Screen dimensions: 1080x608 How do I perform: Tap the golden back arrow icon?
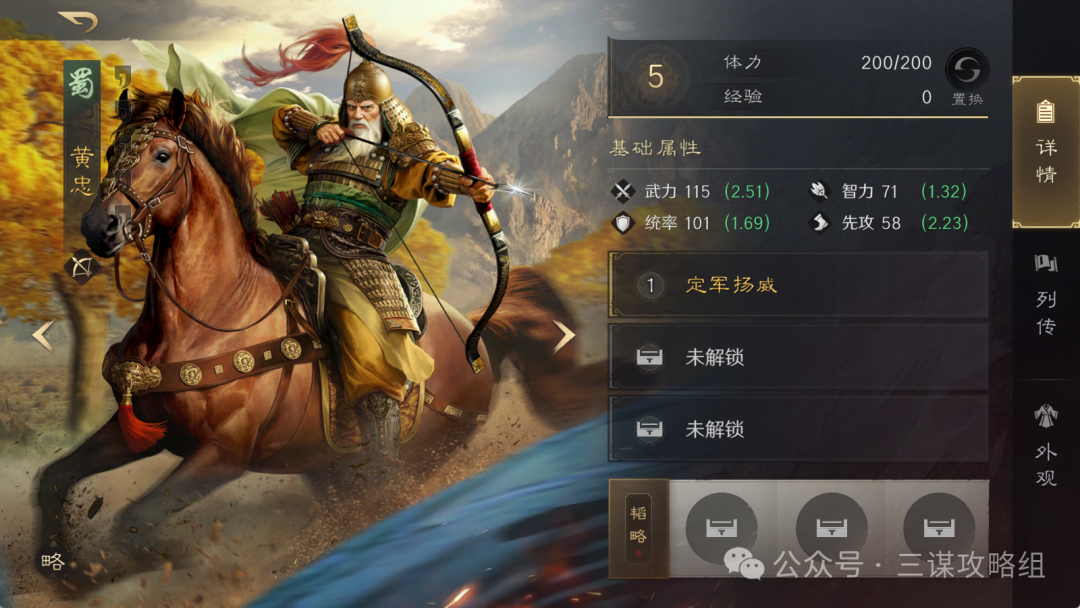78,21
